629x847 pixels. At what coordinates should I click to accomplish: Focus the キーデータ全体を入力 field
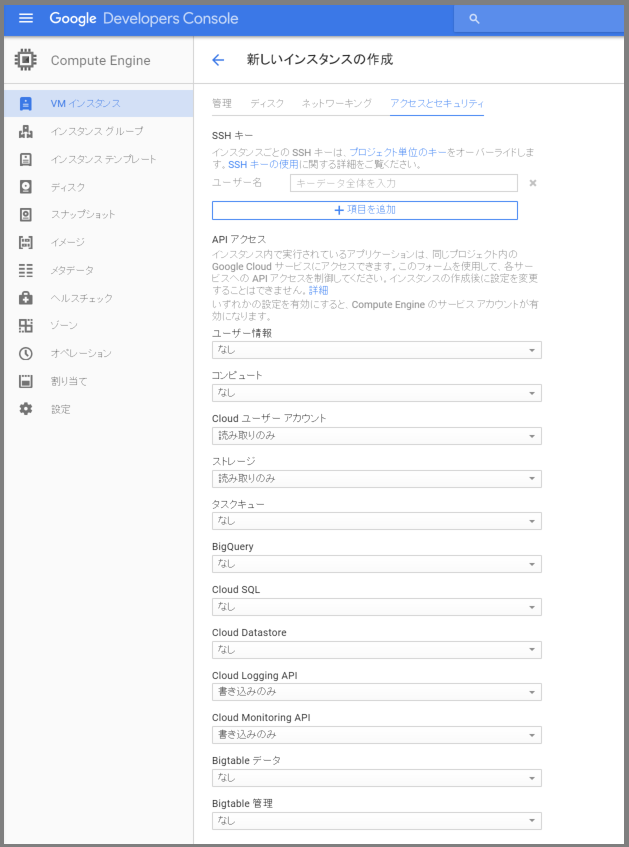pos(404,183)
